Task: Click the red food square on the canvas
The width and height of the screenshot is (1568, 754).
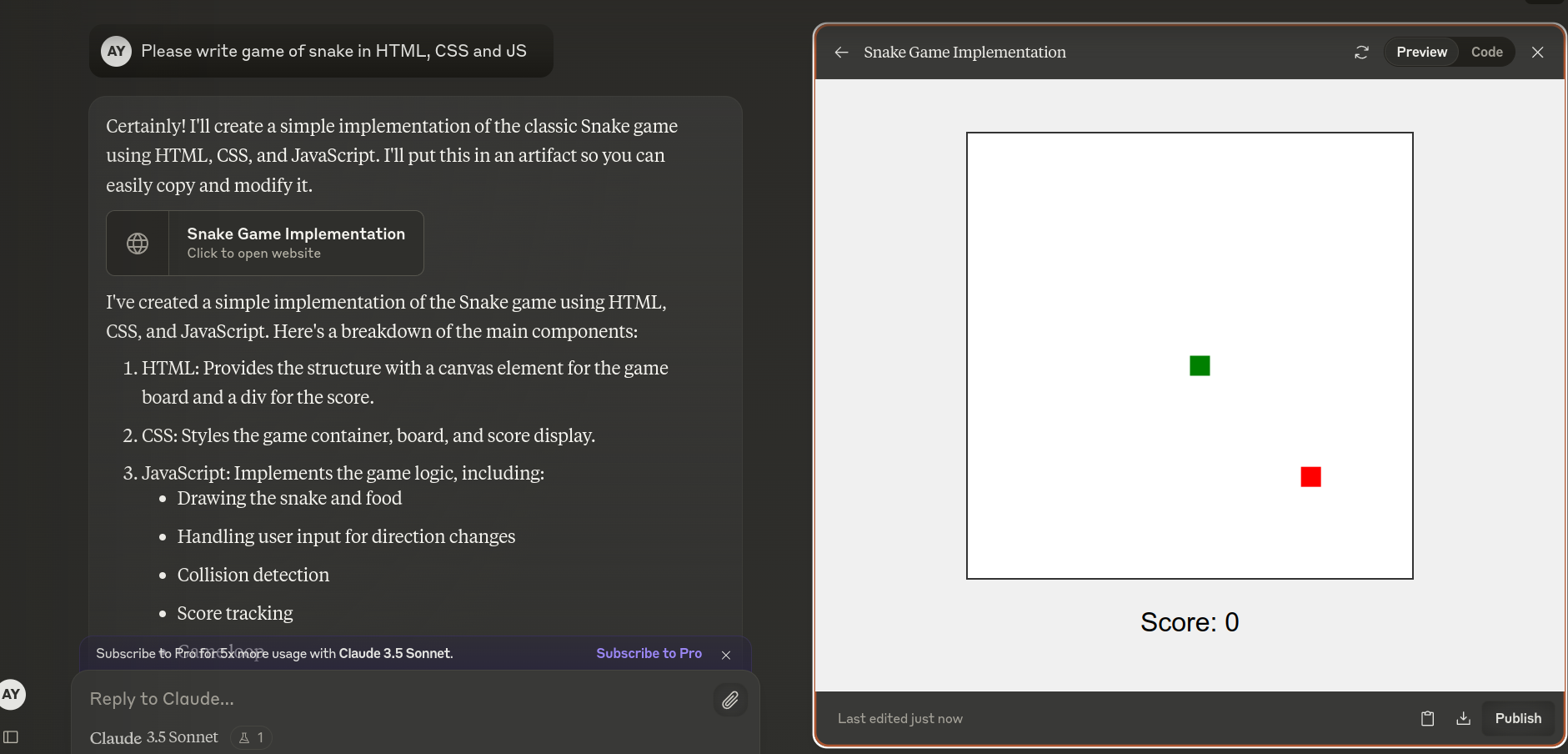Action: click(x=1310, y=476)
